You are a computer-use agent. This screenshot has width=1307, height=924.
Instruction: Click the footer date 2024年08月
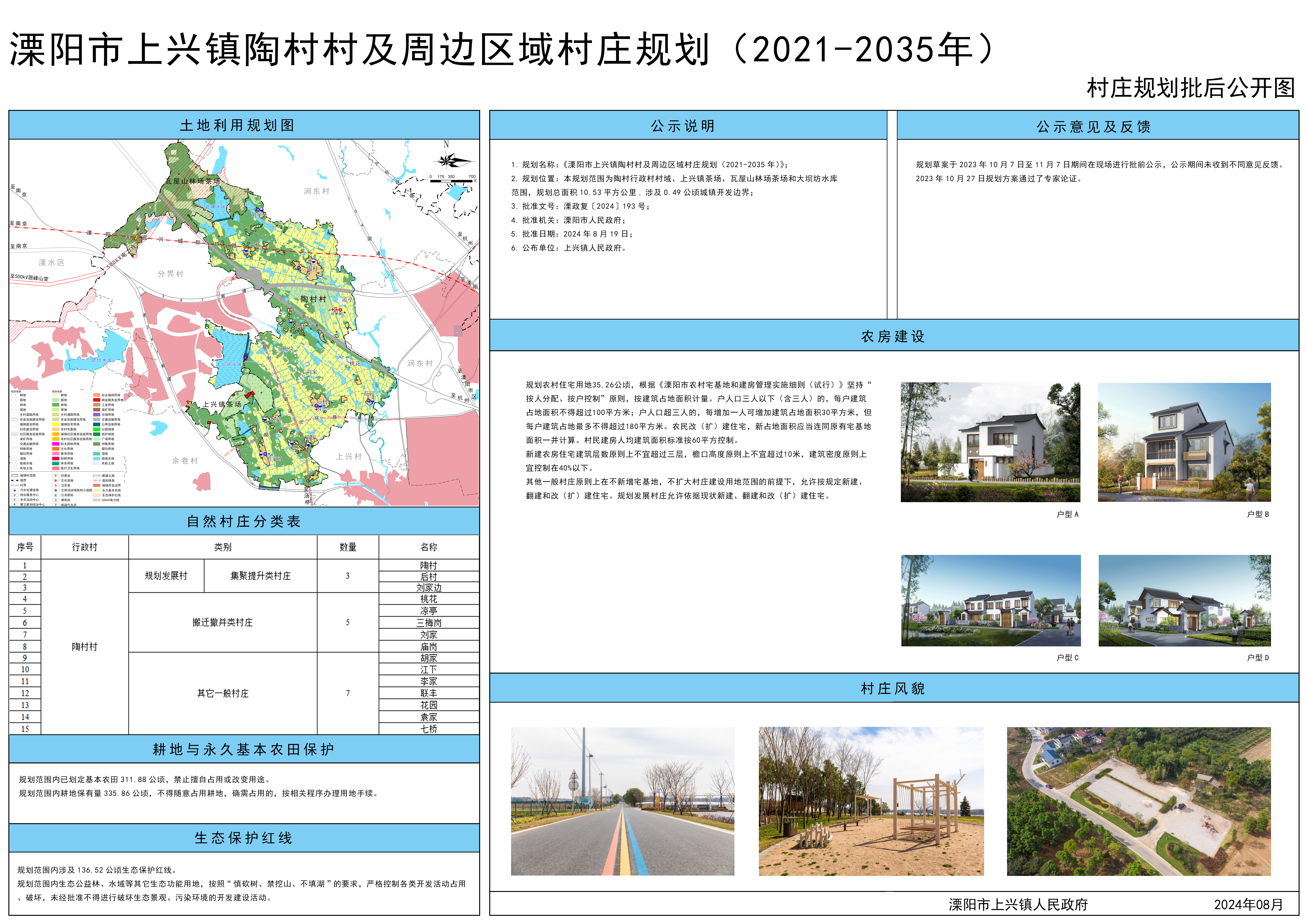click(x=1249, y=905)
